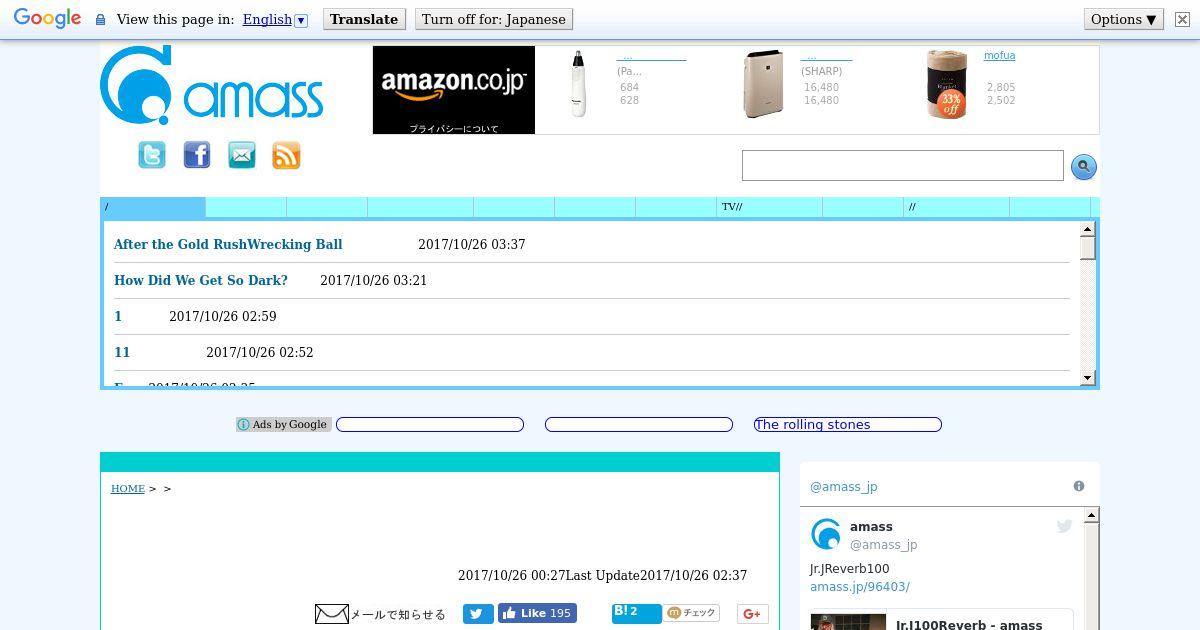Click the mail notify envelope icon
Screen dimensions: 1200x630
point(331,614)
